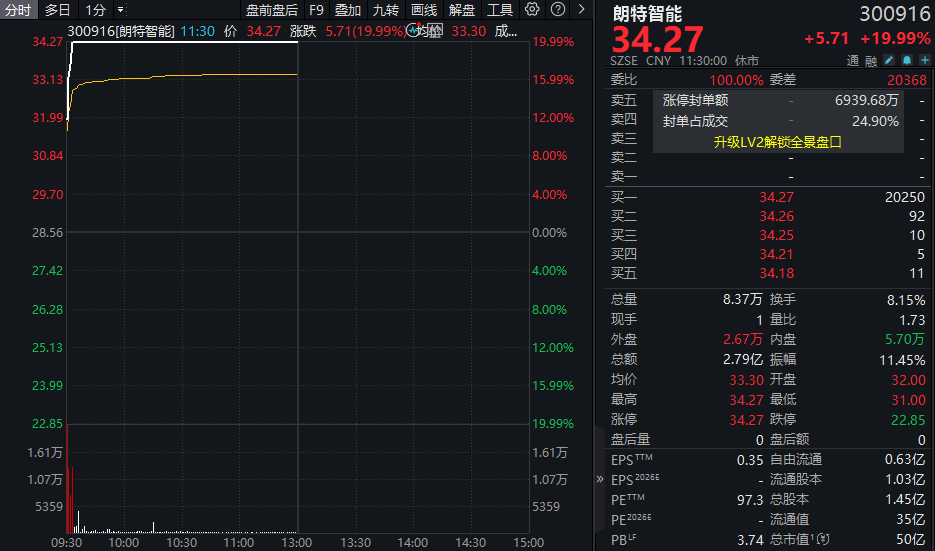Click the 融 margin trading badge
Image resolution: width=935 pixels, height=551 pixels.
coord(871,61)
